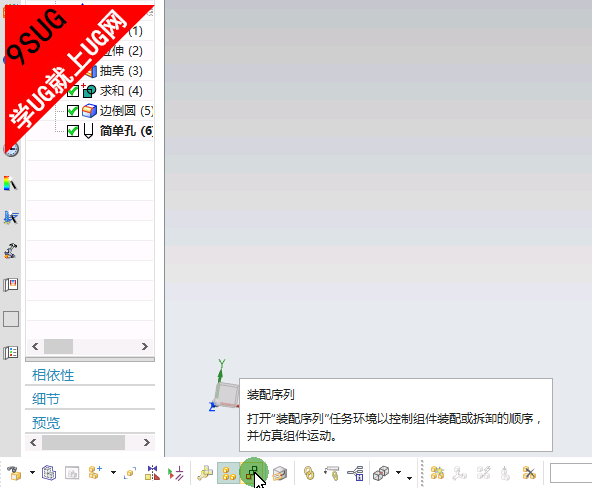Click the WCS coordinate triad cube in viewport
Screen dimensions: 592x488
tap(227, 394)
